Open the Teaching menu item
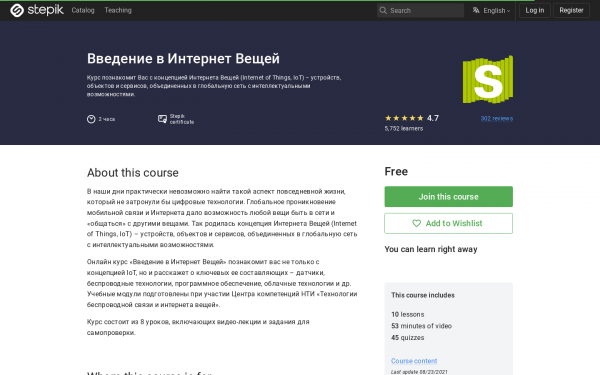 (x=118, y=10)
